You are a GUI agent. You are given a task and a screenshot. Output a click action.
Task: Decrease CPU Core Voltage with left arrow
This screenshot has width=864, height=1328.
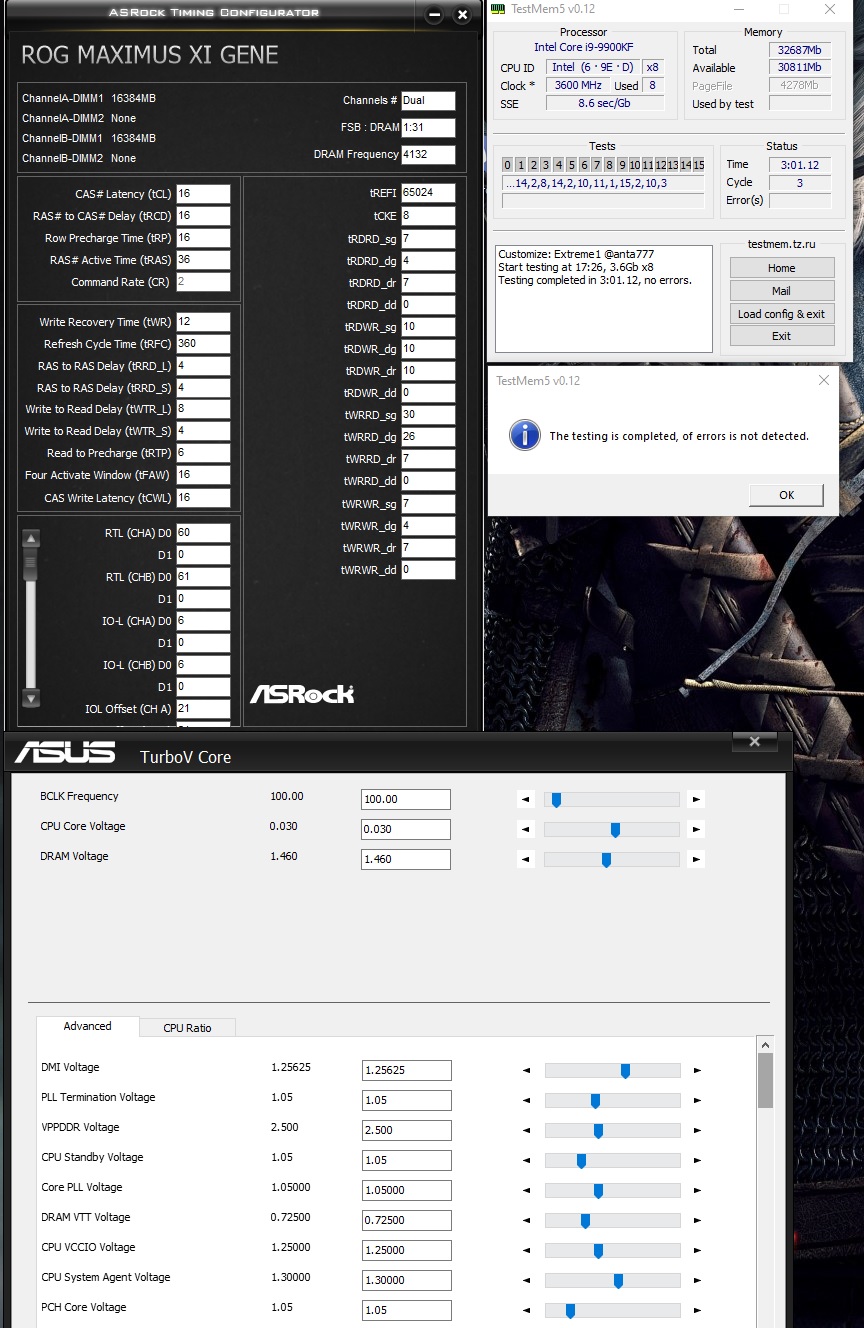click(x=526, y=829)
